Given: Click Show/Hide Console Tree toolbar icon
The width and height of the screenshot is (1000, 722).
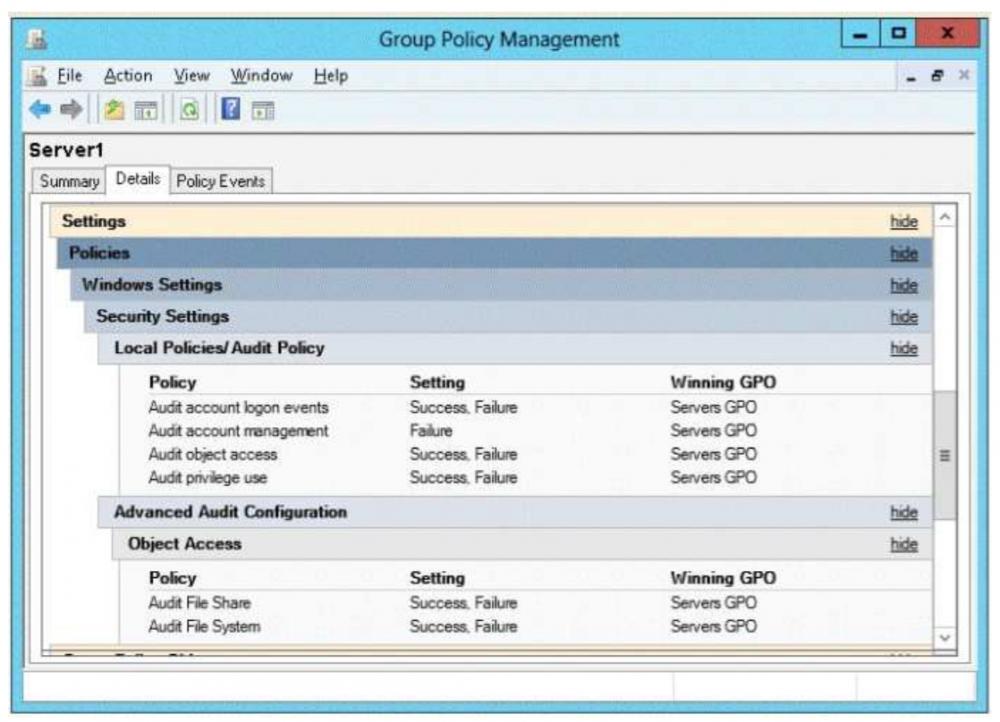Looking at the screenshot, I should click(x=144, y=109).
